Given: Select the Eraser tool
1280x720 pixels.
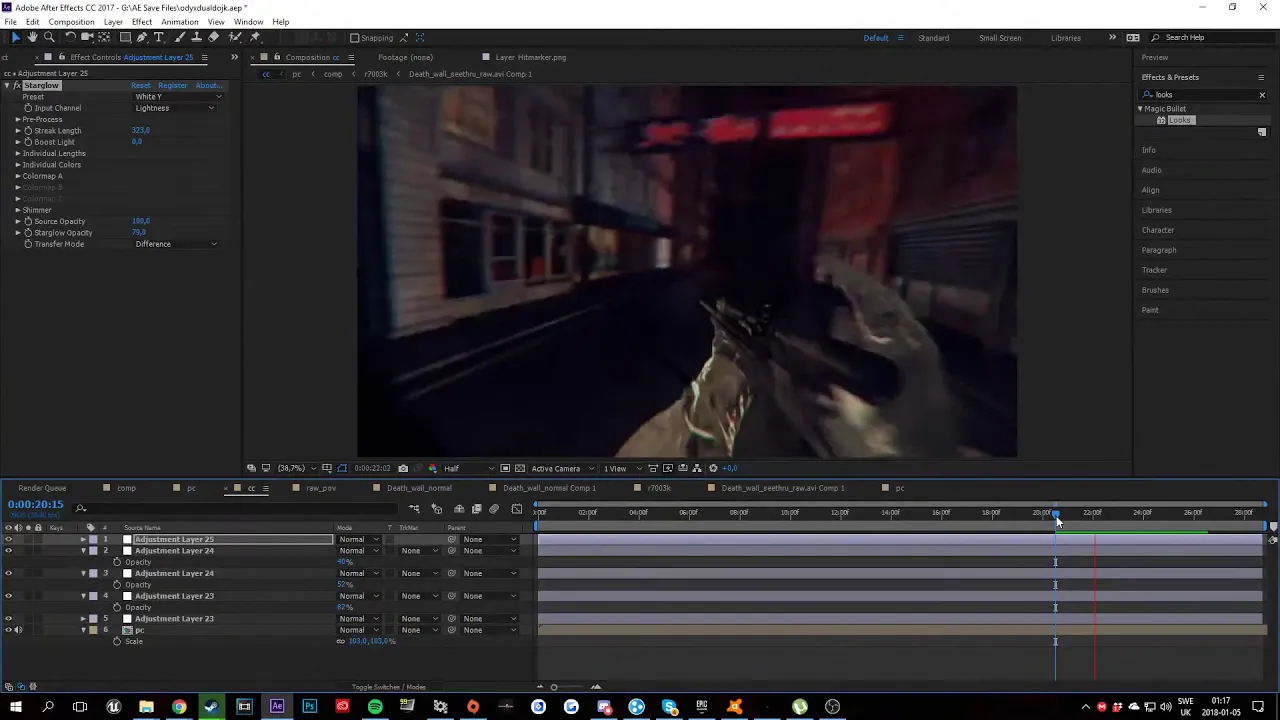Looking at the screenshot, I should pos(214,37).
